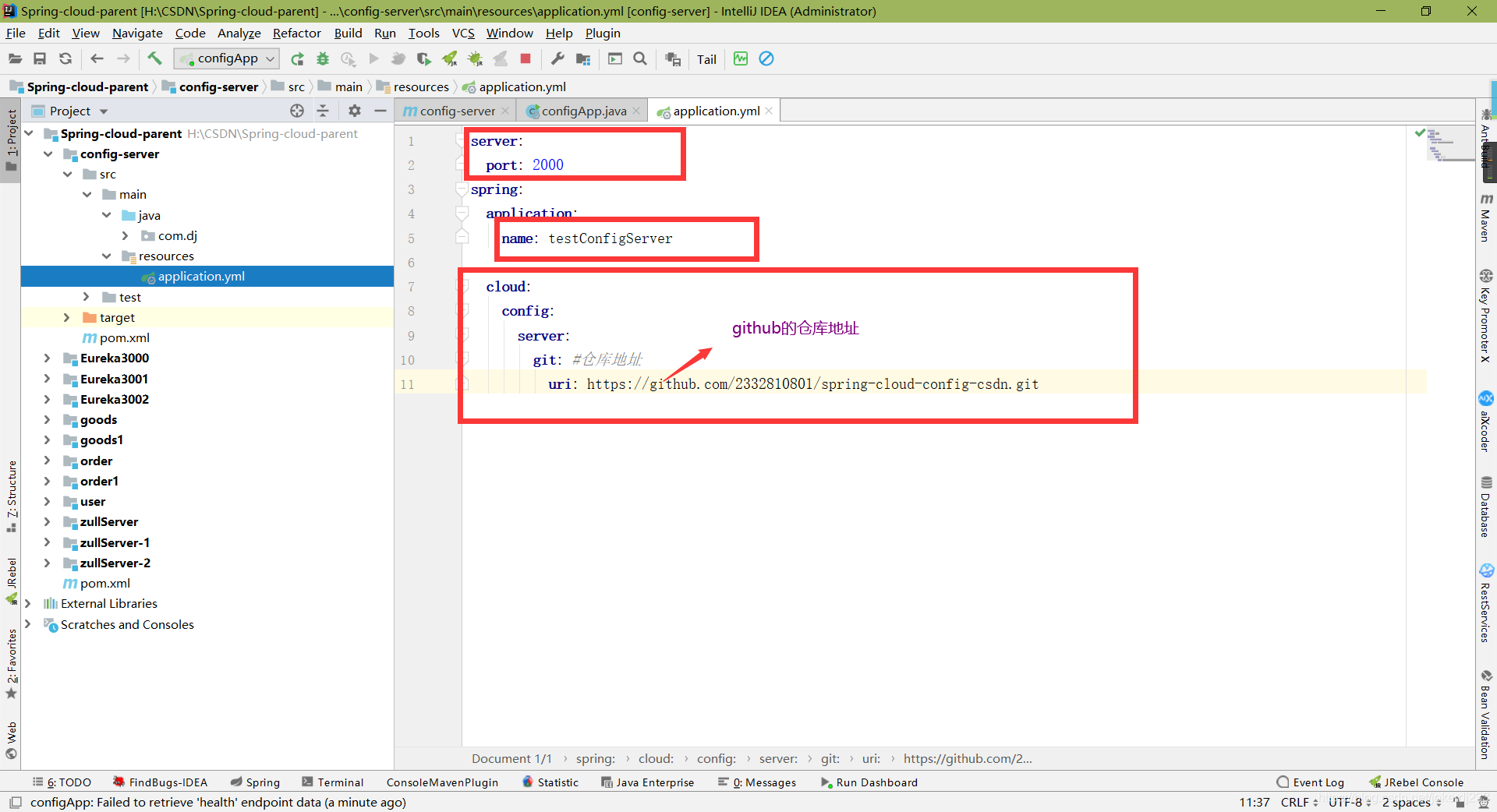Open the Terminal tool window

pos(333,782)
